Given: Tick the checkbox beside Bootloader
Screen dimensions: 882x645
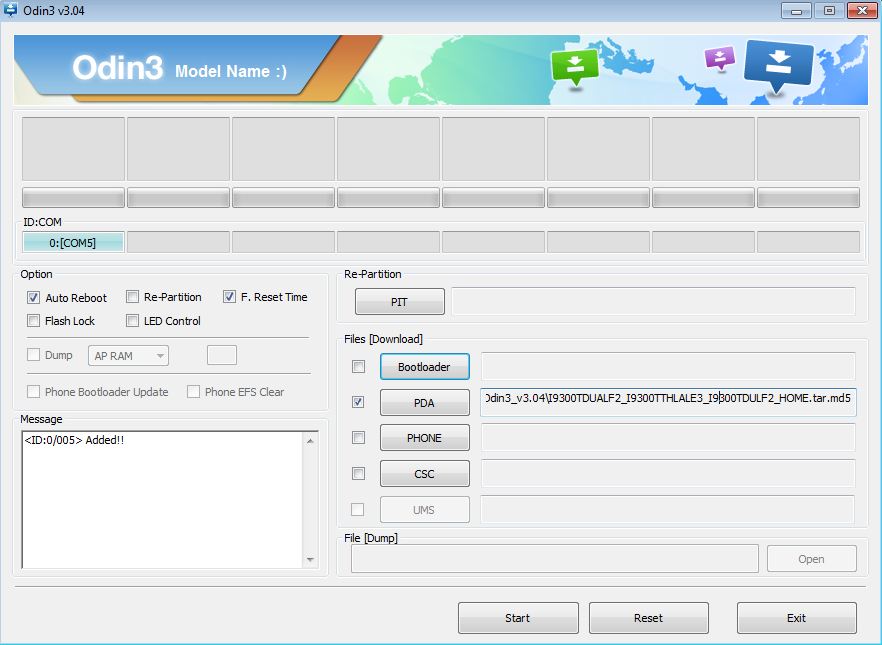Looking at the screenshot, I should (359, 367).
